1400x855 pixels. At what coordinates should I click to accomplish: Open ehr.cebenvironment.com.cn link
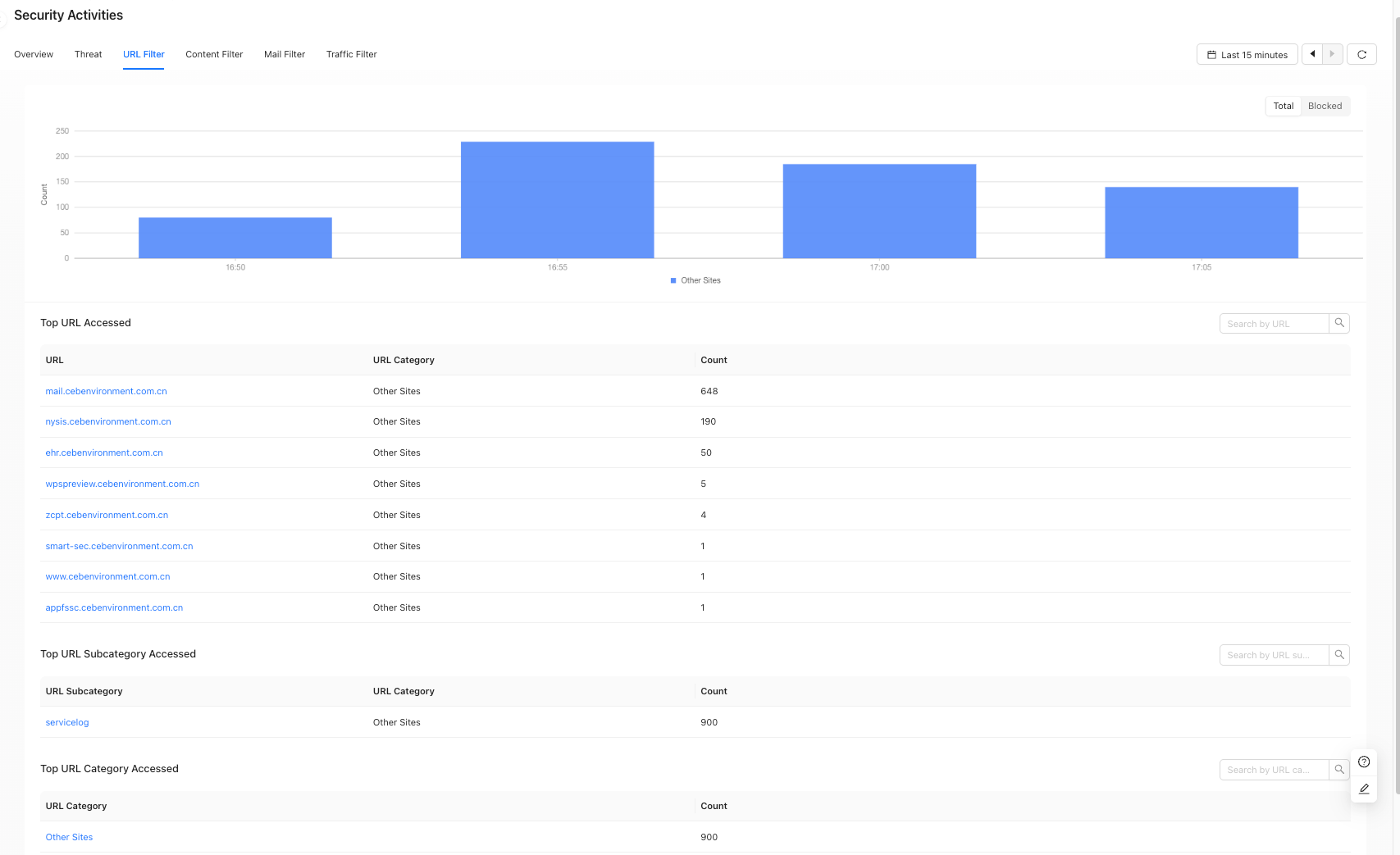point(104,453)
